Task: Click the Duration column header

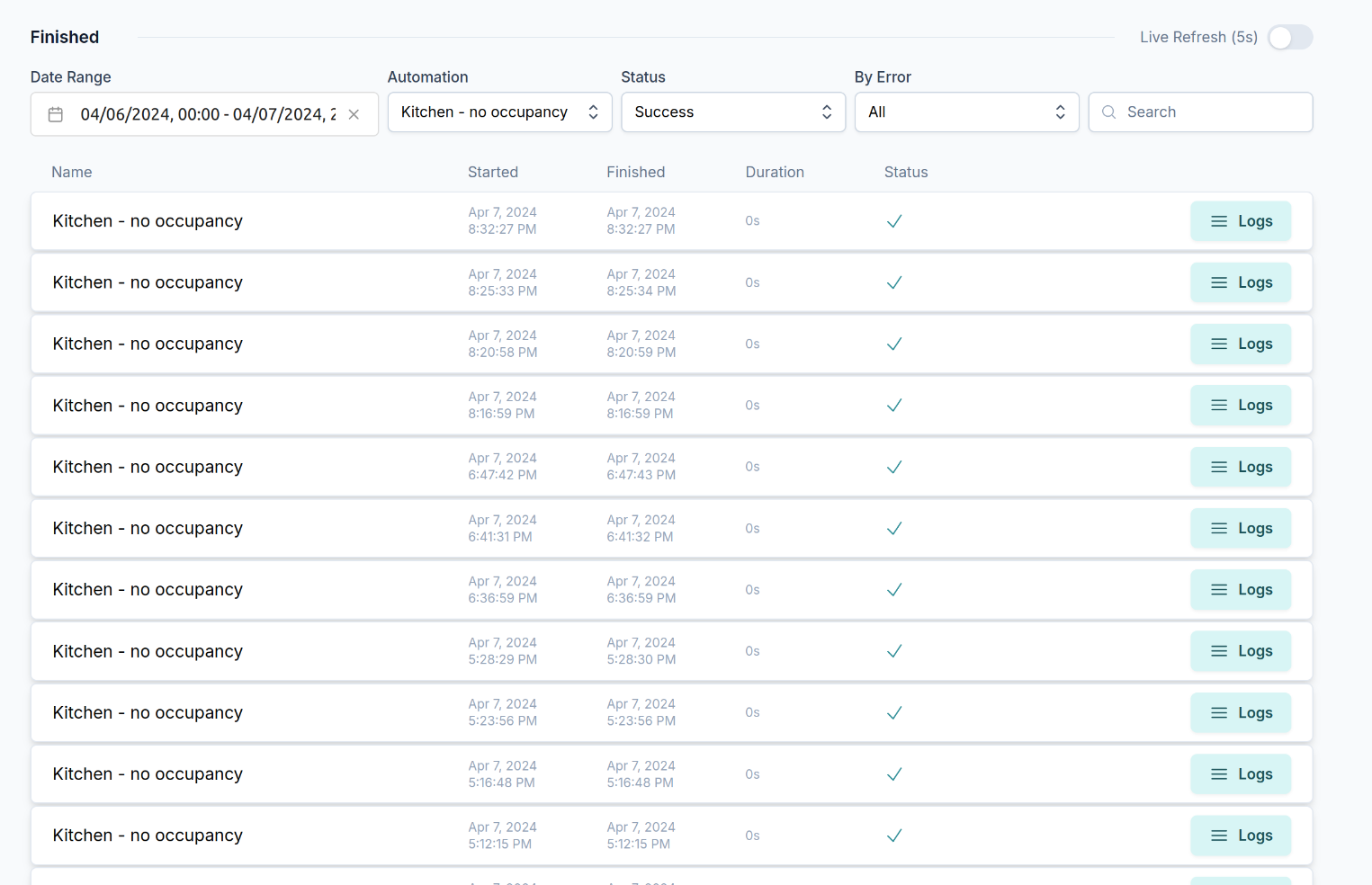Action: click(x=774, y=172)
